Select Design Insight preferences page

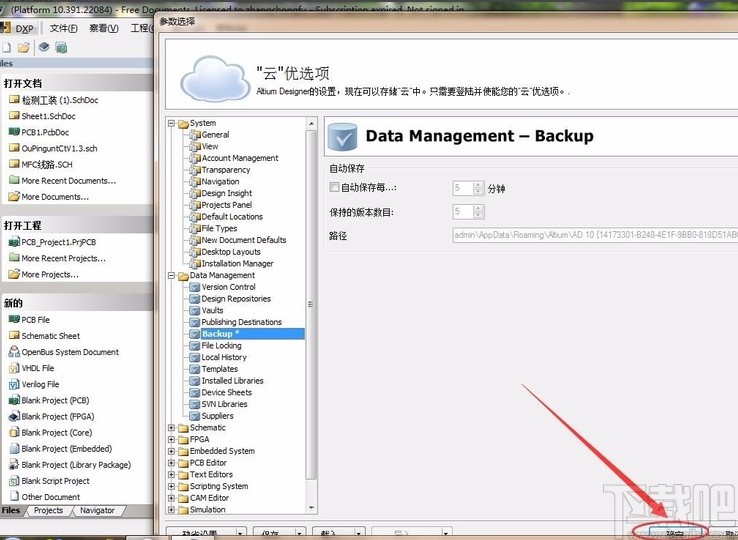coord(226,193)
